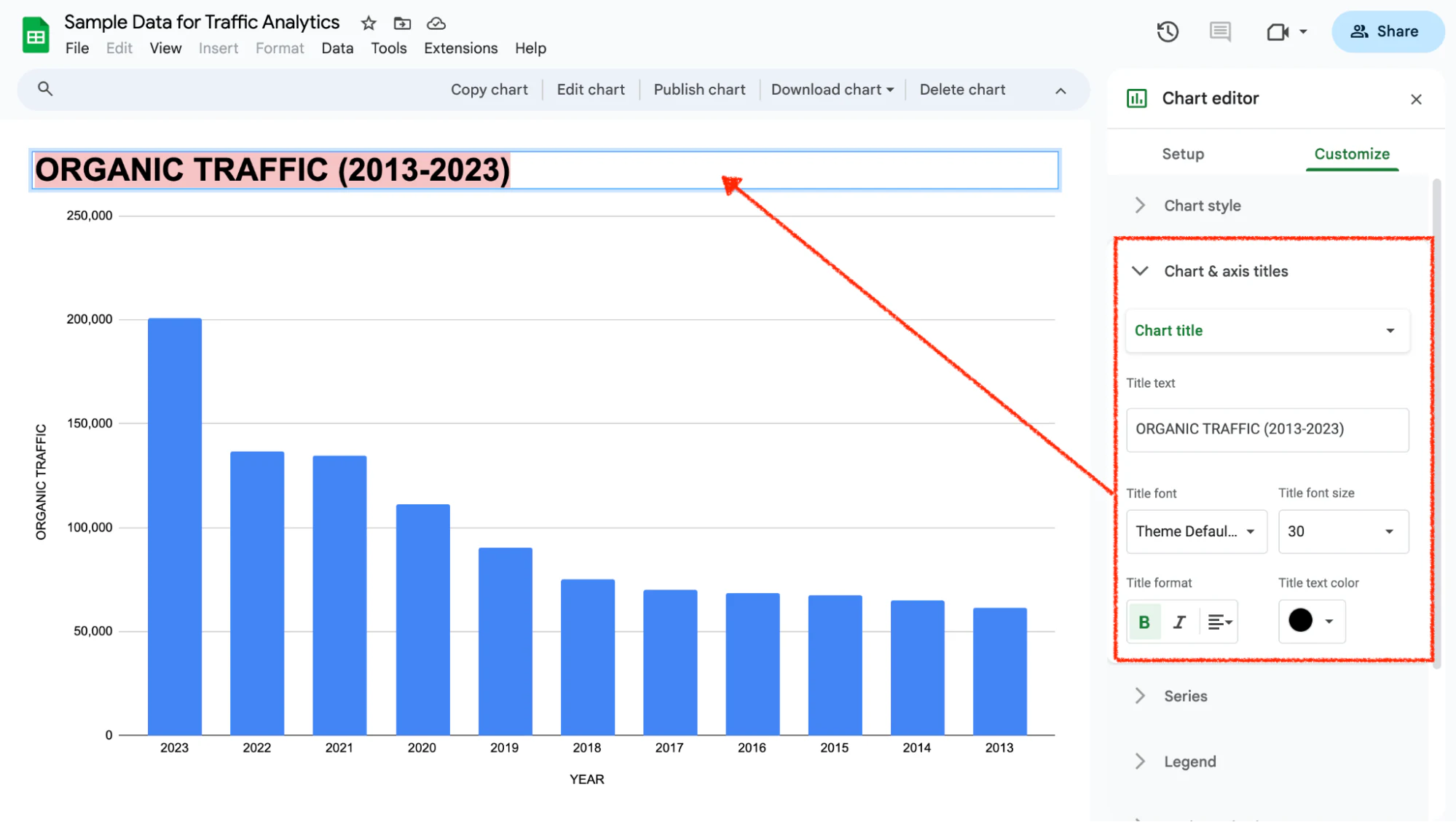Click the 2022 bar in the chart

pyautogui.click(x=257, y=593)
